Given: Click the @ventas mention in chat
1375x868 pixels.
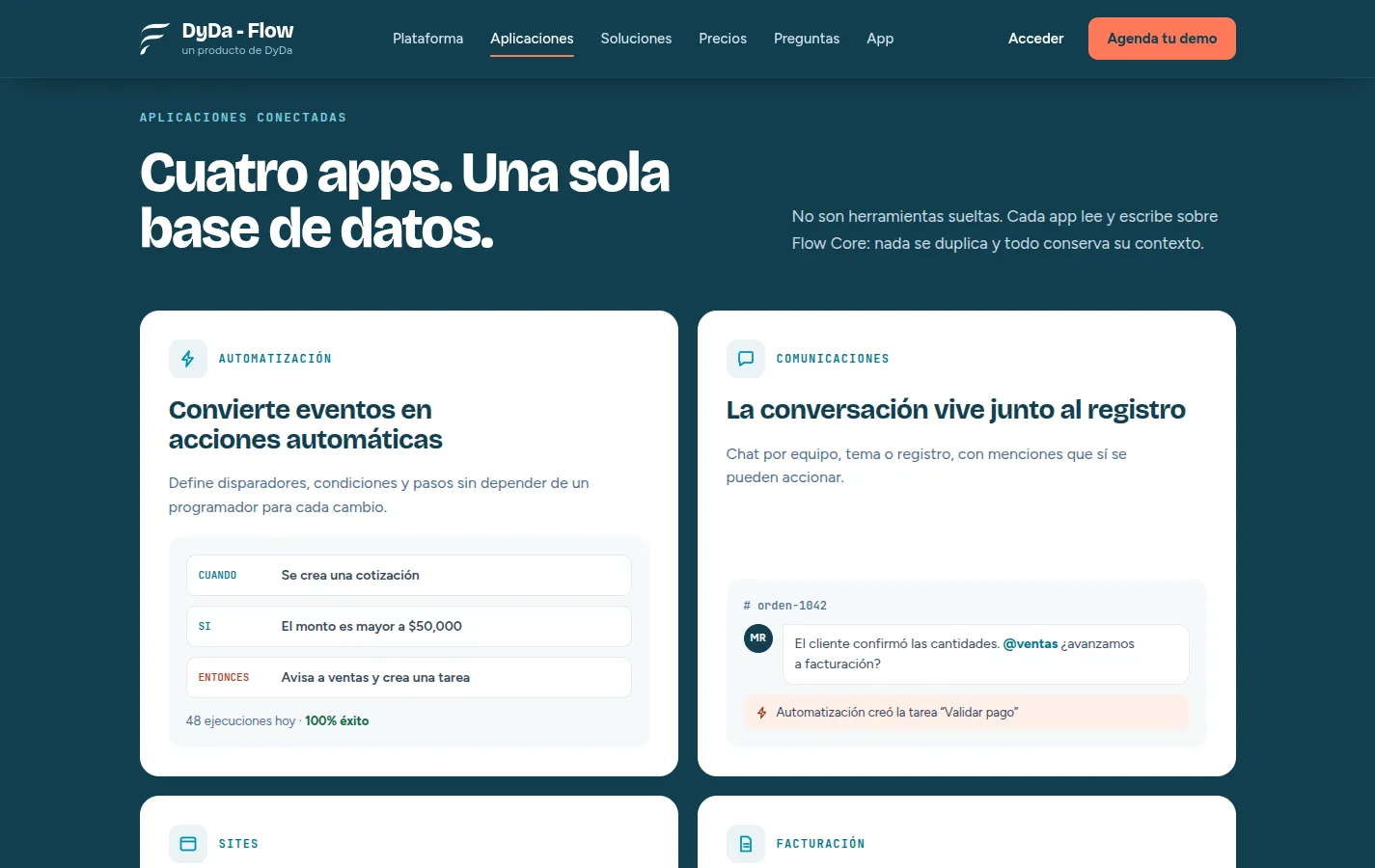Looking at the screenshot, I should coord(1031,644).
